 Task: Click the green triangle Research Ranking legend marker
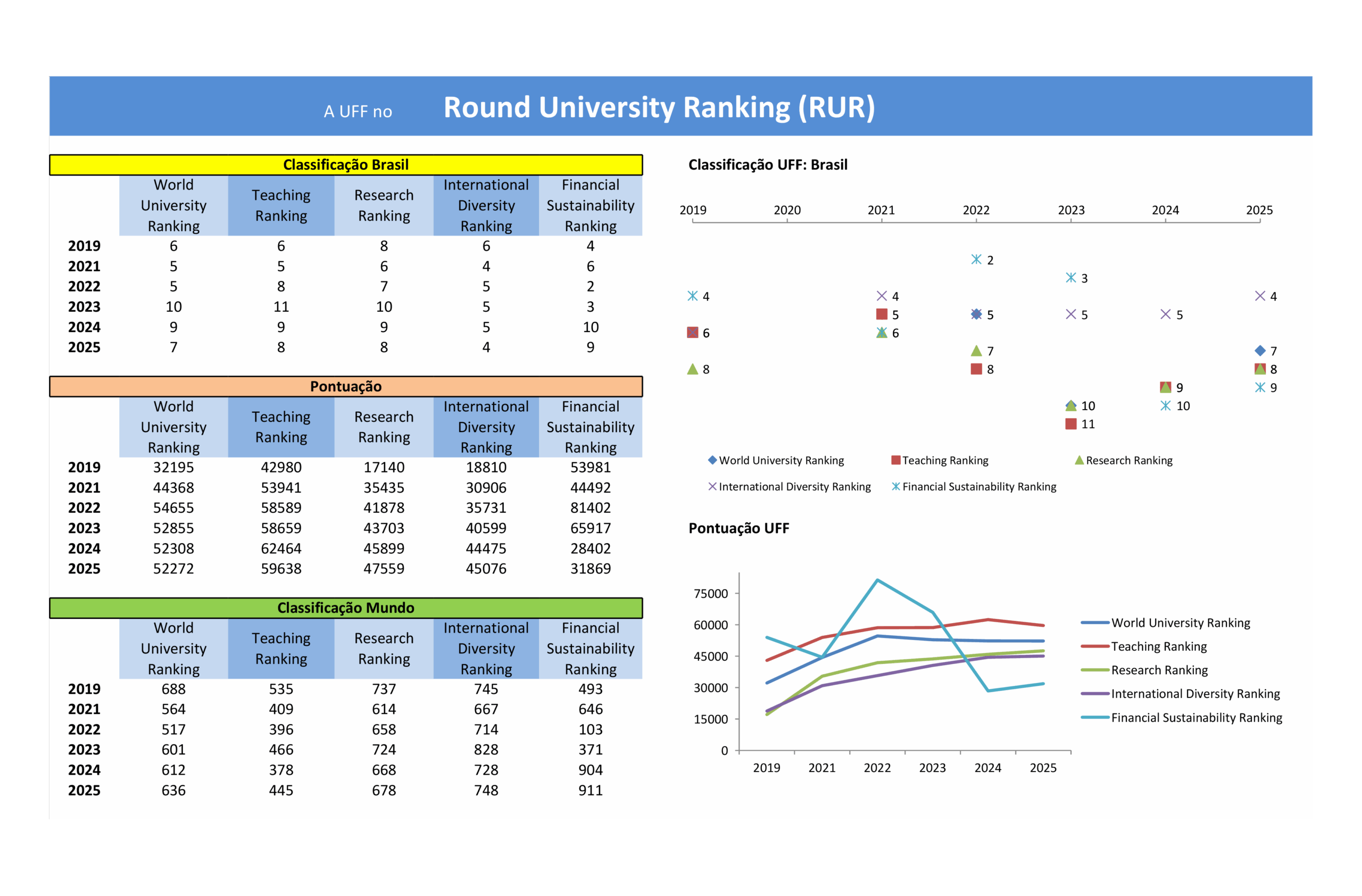click(x=1079, y=460)
